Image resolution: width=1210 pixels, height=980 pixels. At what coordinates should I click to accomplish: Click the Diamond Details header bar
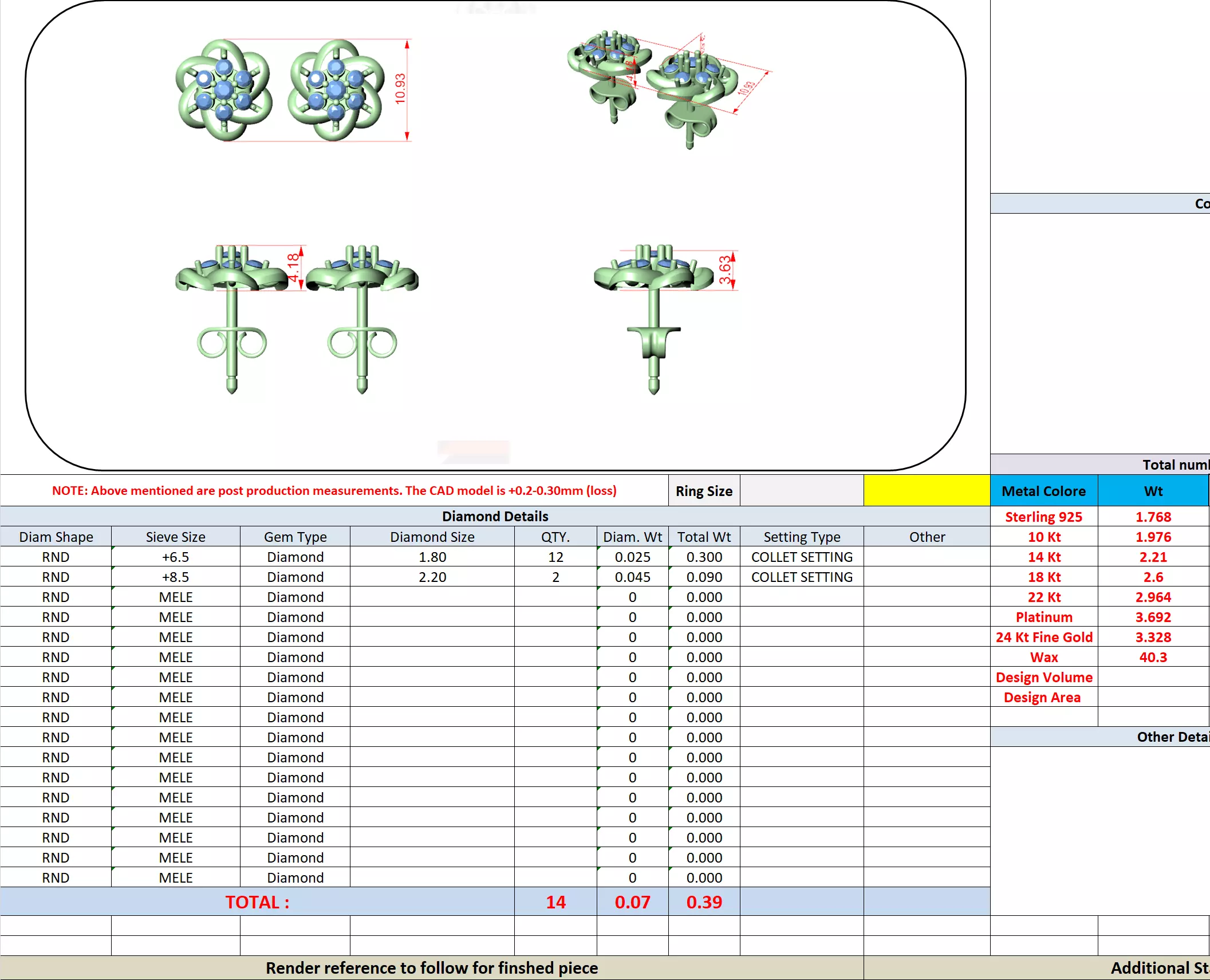coord(495,516)
